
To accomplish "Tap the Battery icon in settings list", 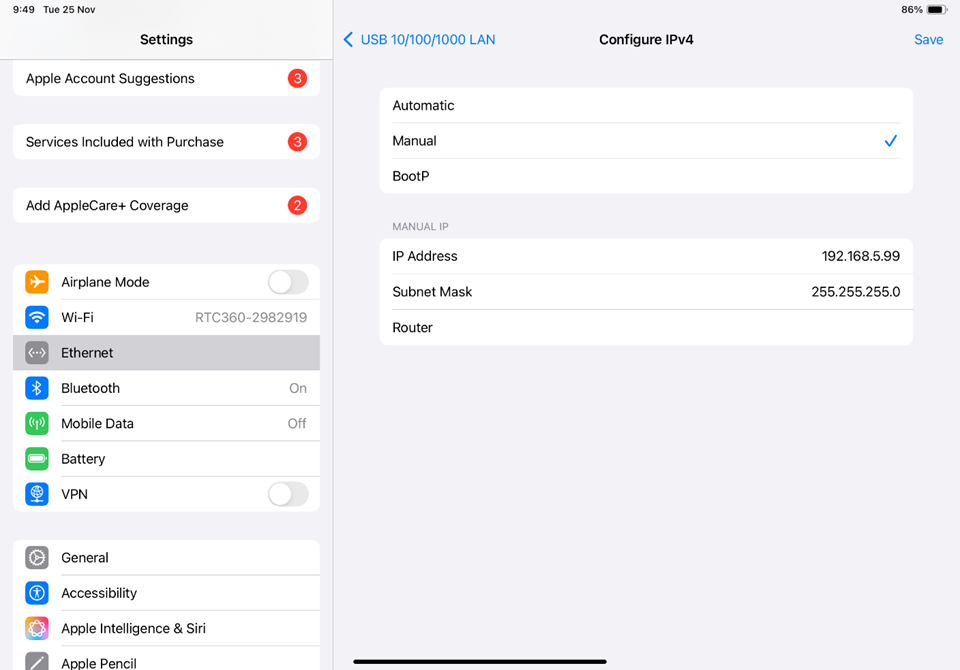I will 37,459.
